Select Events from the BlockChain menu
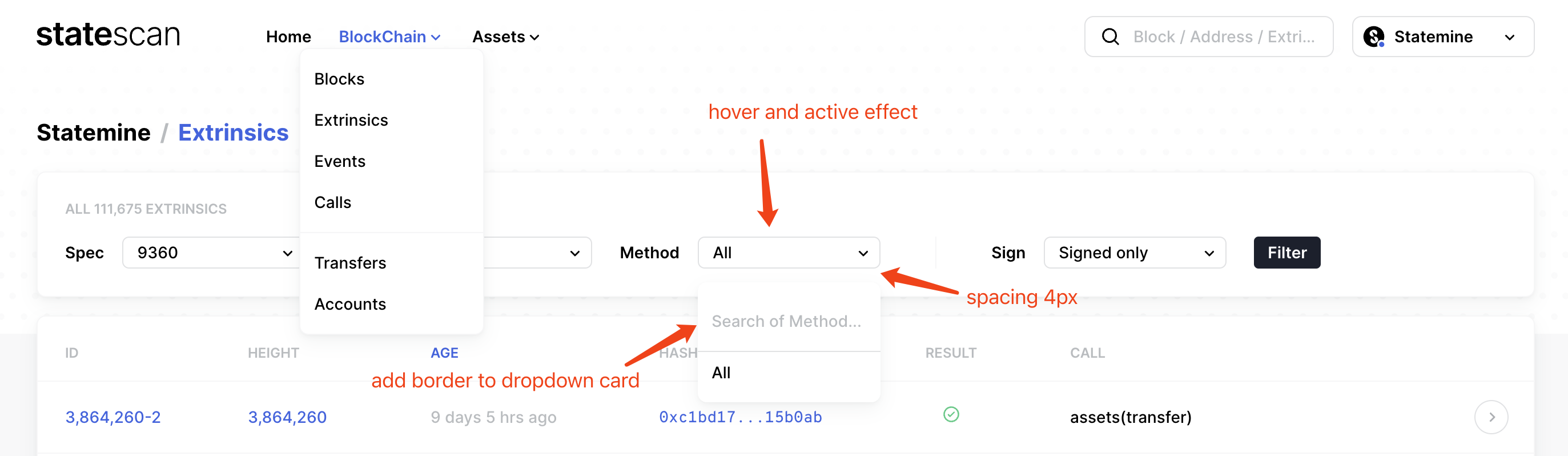Screen dimensions: 1568x456 tap(340, 161)
